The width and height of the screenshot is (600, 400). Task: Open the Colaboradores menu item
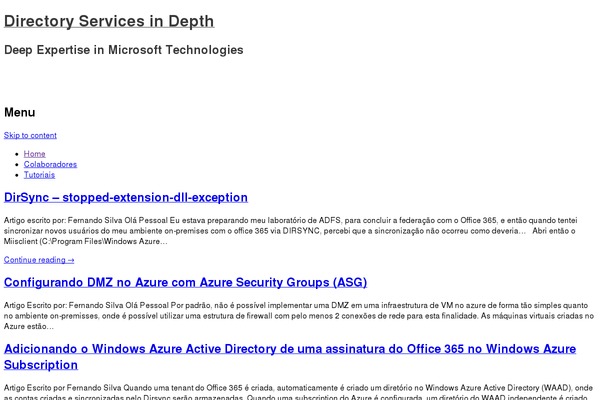pos(50,164)
